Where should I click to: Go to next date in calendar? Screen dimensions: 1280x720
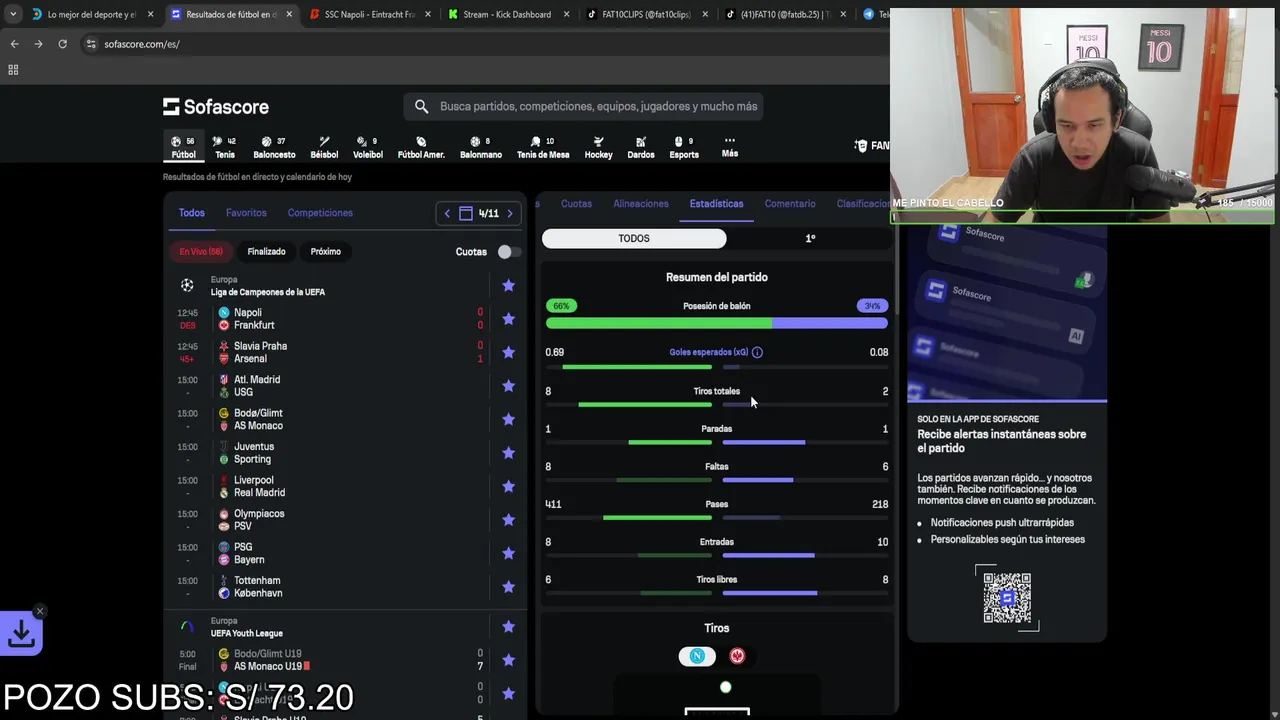tap(510, 213)
